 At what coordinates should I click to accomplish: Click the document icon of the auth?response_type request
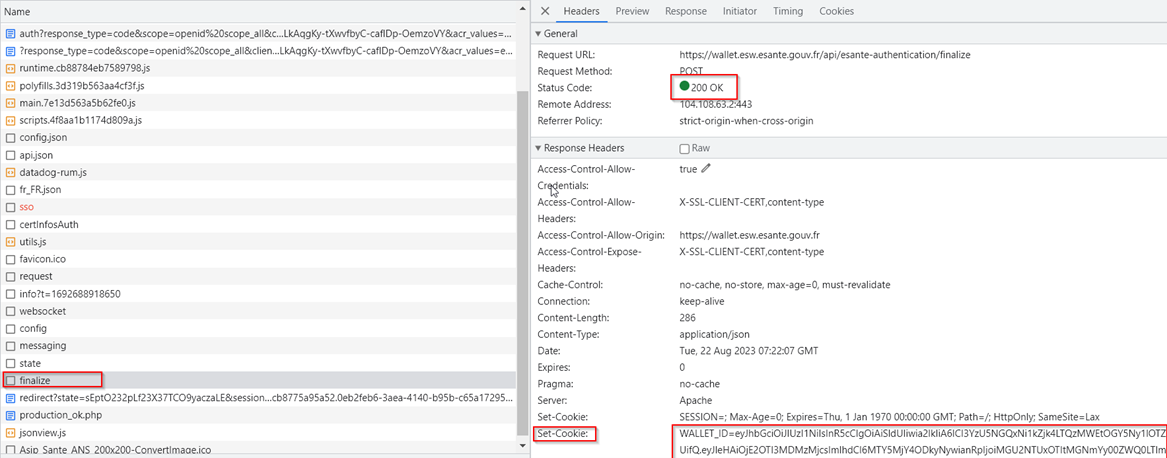click(11, 34)
